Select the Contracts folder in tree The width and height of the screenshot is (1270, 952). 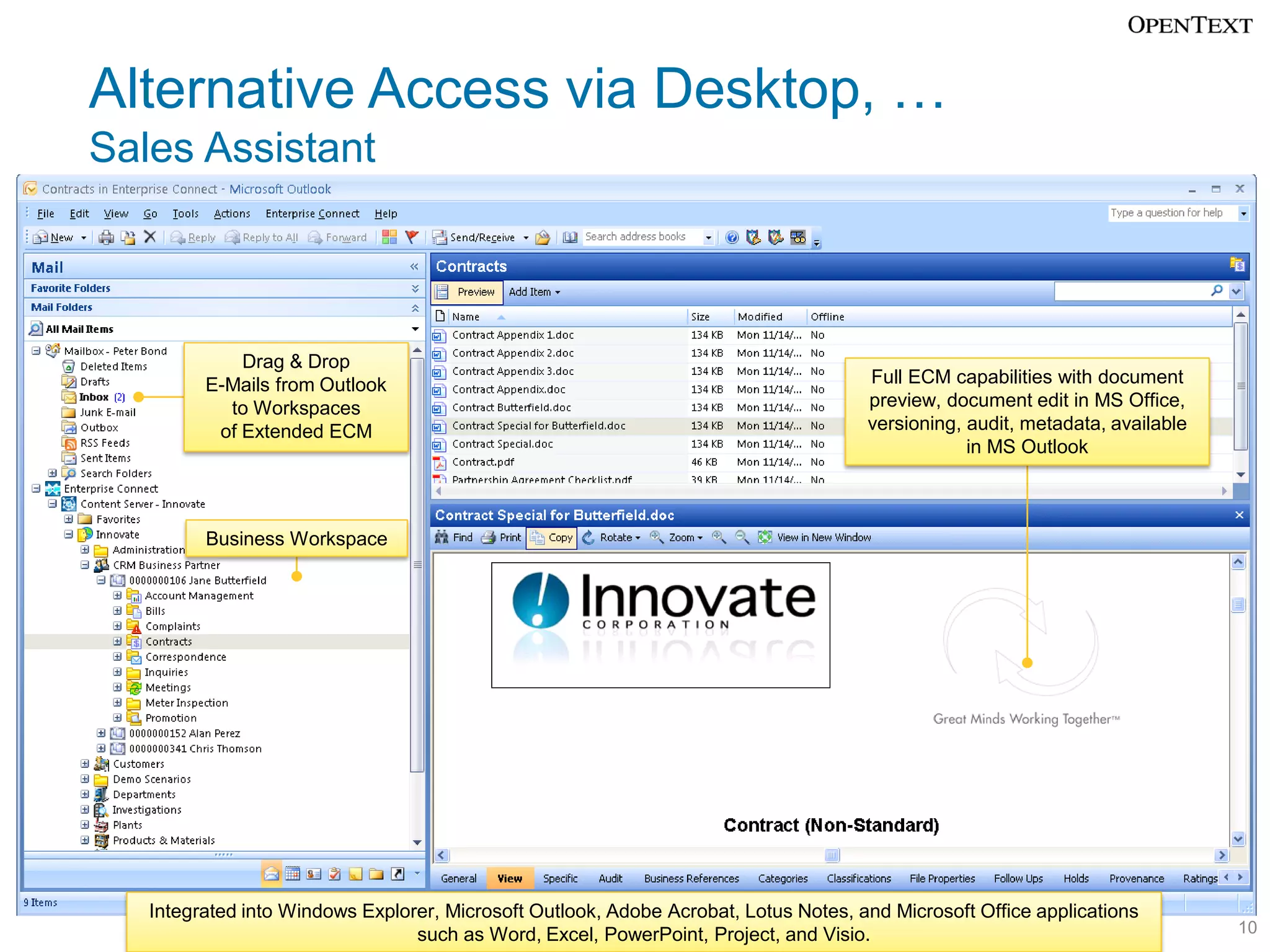169,642
